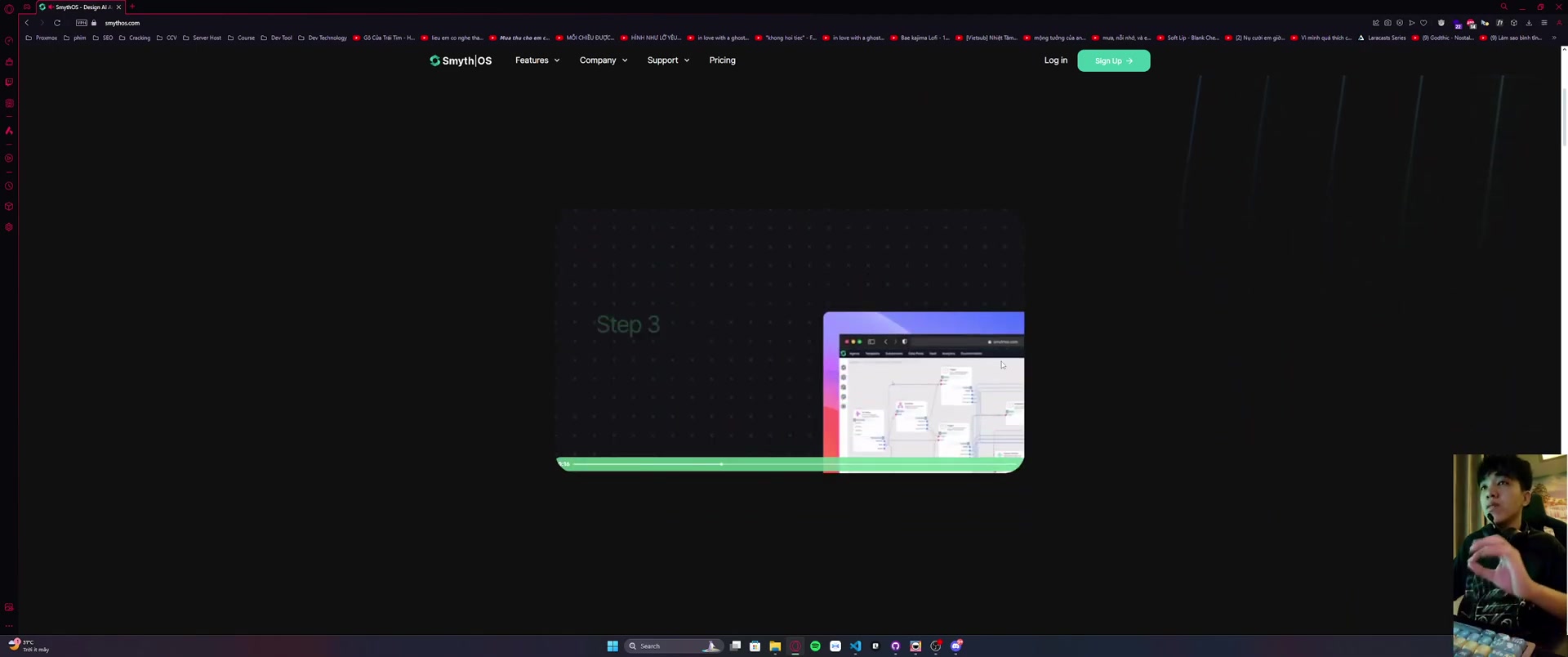Open the SmythOS logo home link

461,60
